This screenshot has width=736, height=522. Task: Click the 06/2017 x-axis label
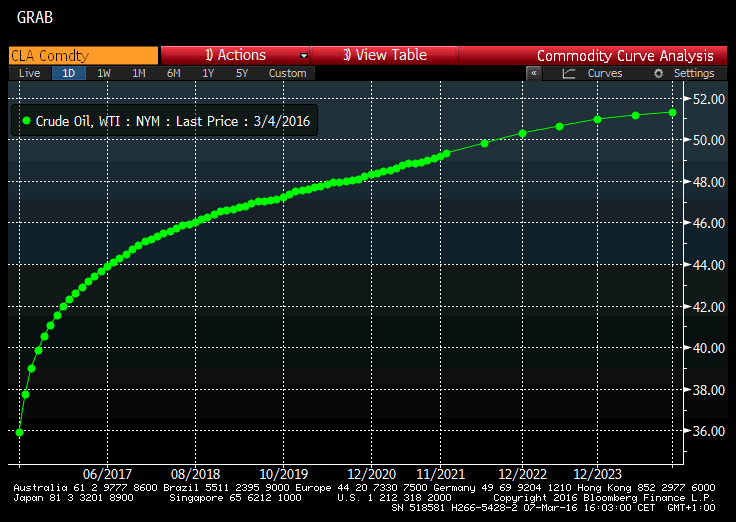(107, 474)
